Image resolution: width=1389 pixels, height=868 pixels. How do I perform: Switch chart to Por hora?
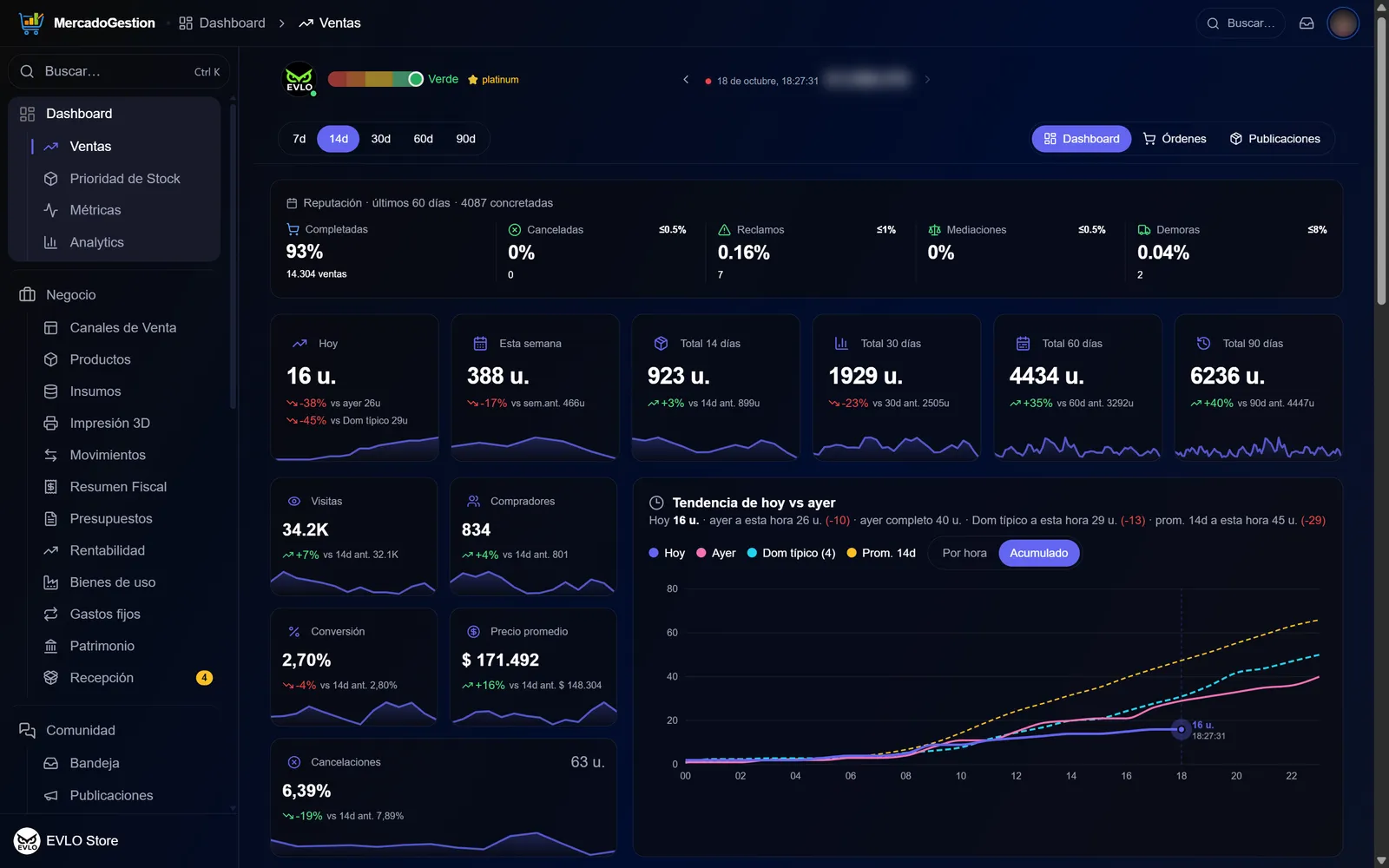coord(964,553)
